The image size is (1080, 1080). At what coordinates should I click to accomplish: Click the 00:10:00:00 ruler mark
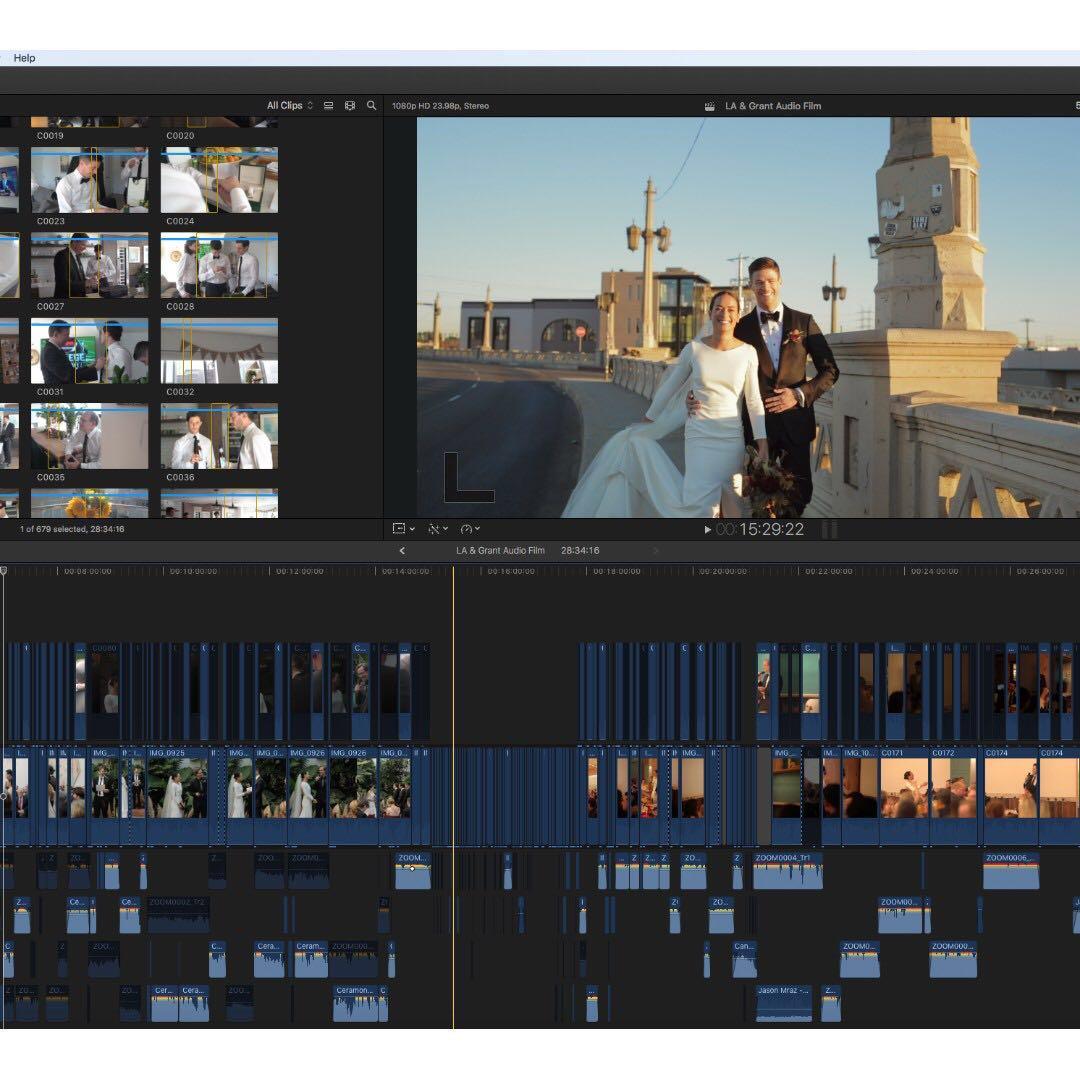pos(193,571)
